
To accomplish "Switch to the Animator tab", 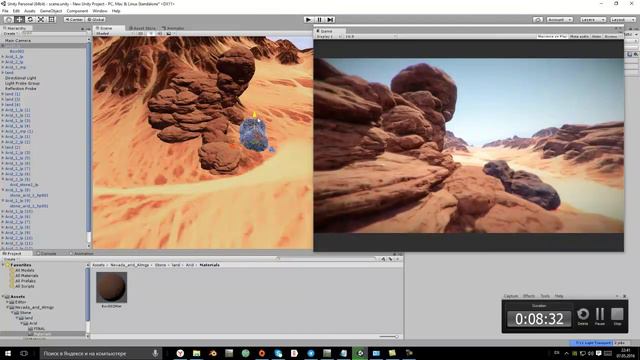I will point(173,28).
